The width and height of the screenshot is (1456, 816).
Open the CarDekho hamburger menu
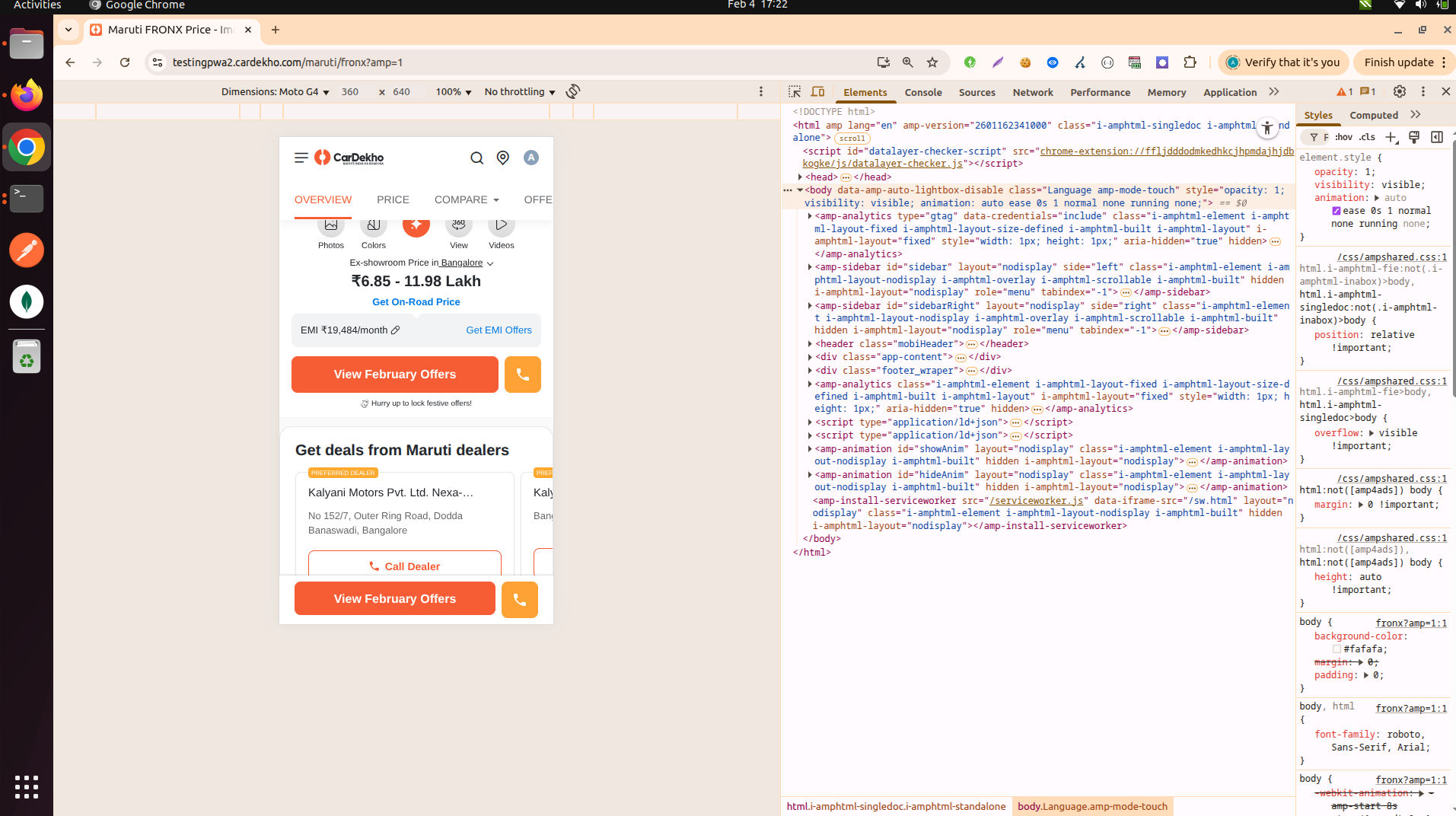click(x=301, y=158)
